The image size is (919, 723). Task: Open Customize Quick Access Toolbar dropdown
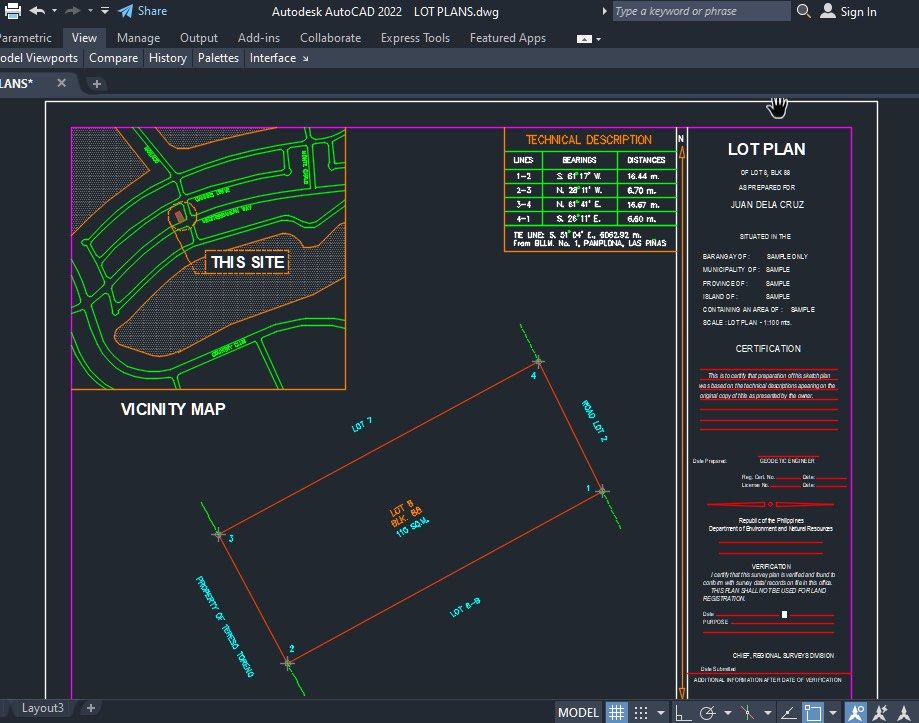[105, 11]
